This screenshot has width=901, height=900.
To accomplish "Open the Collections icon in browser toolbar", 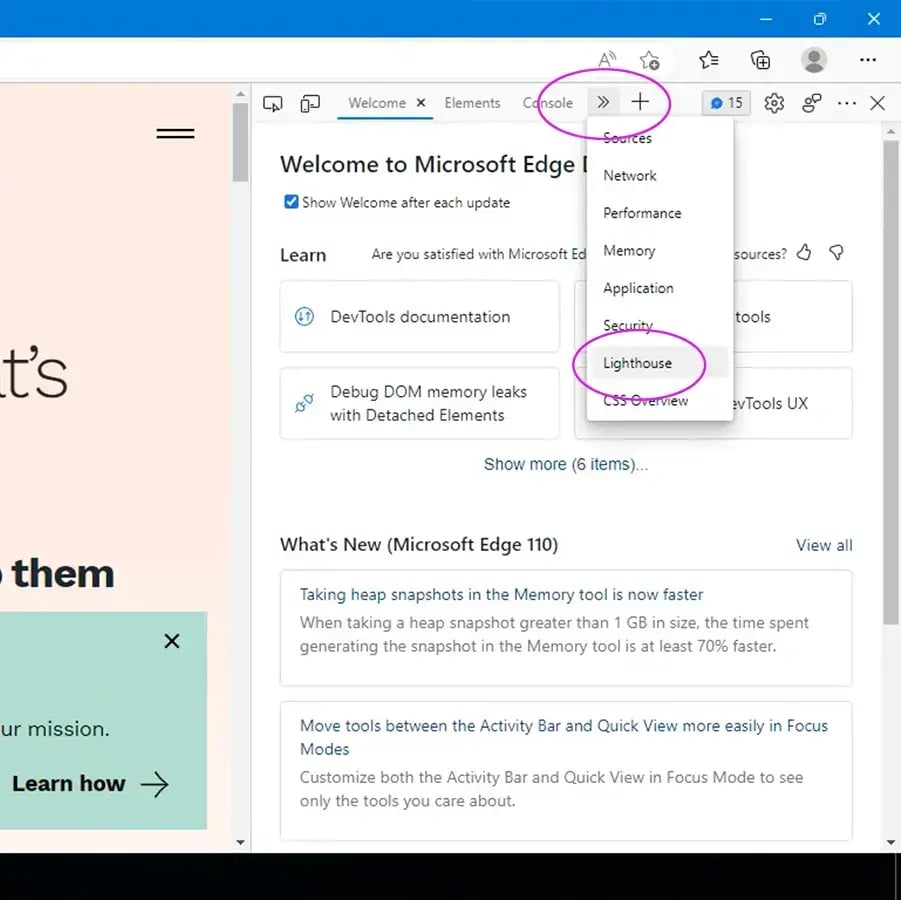I will [x=761, y=60].
